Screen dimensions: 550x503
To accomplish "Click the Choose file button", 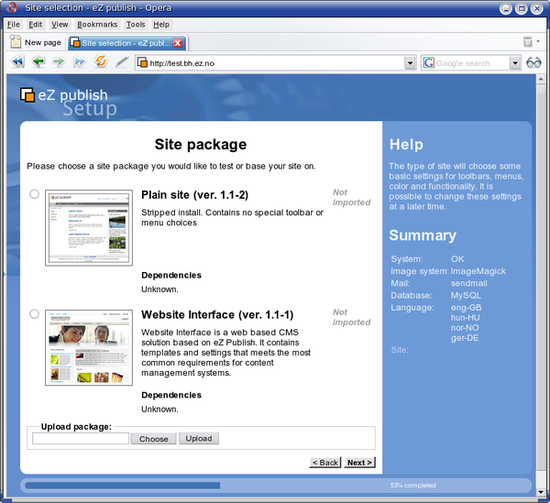I will [x=153, y=439].
